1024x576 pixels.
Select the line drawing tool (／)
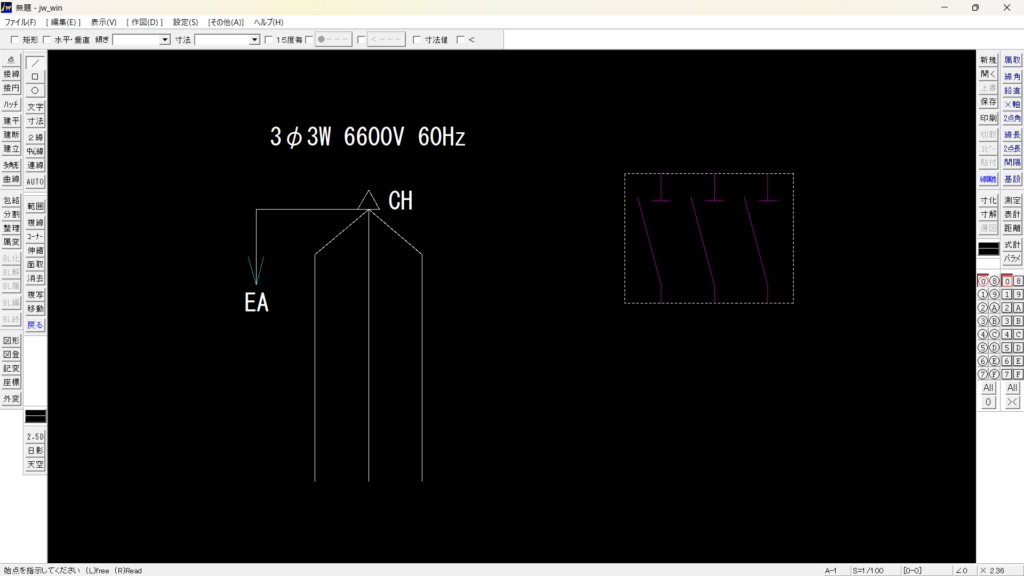35,62
